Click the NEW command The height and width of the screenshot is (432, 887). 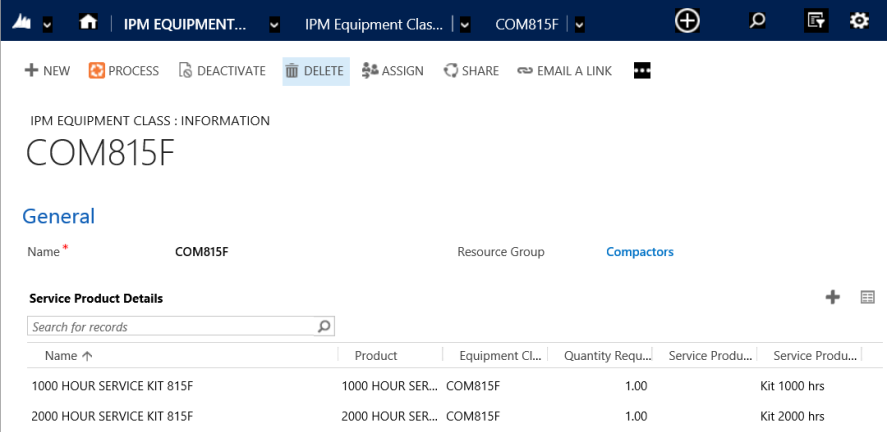pyautogui.click(x=47, y=71)
